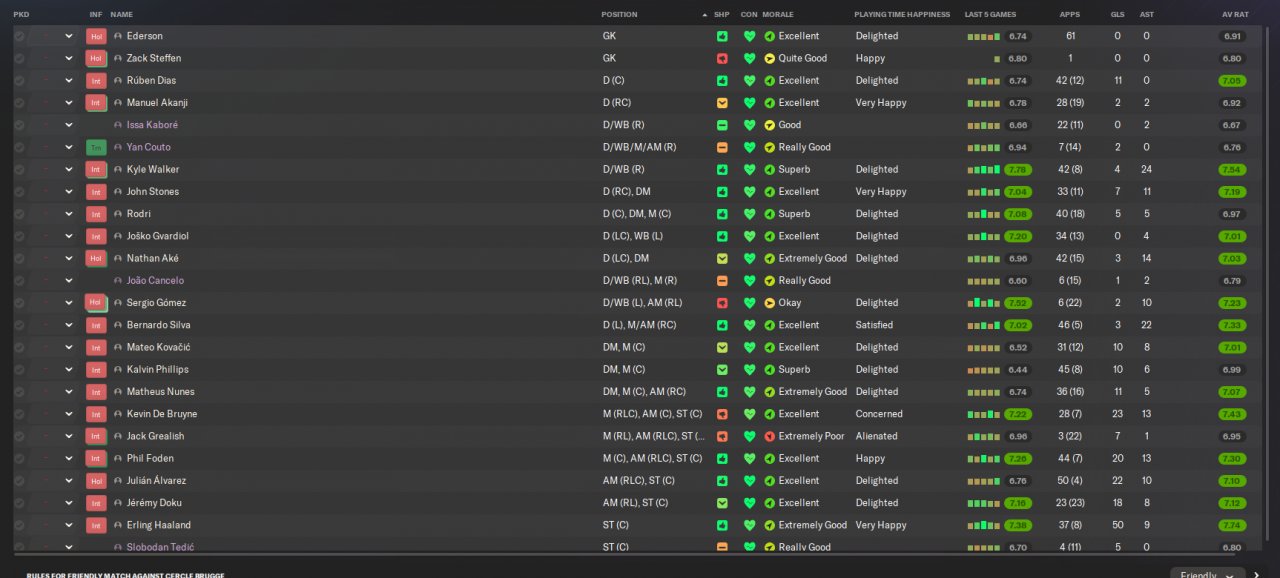Expand dropdown arrow on Jack Grealish row
The image size is (1280, 578).
69,436
